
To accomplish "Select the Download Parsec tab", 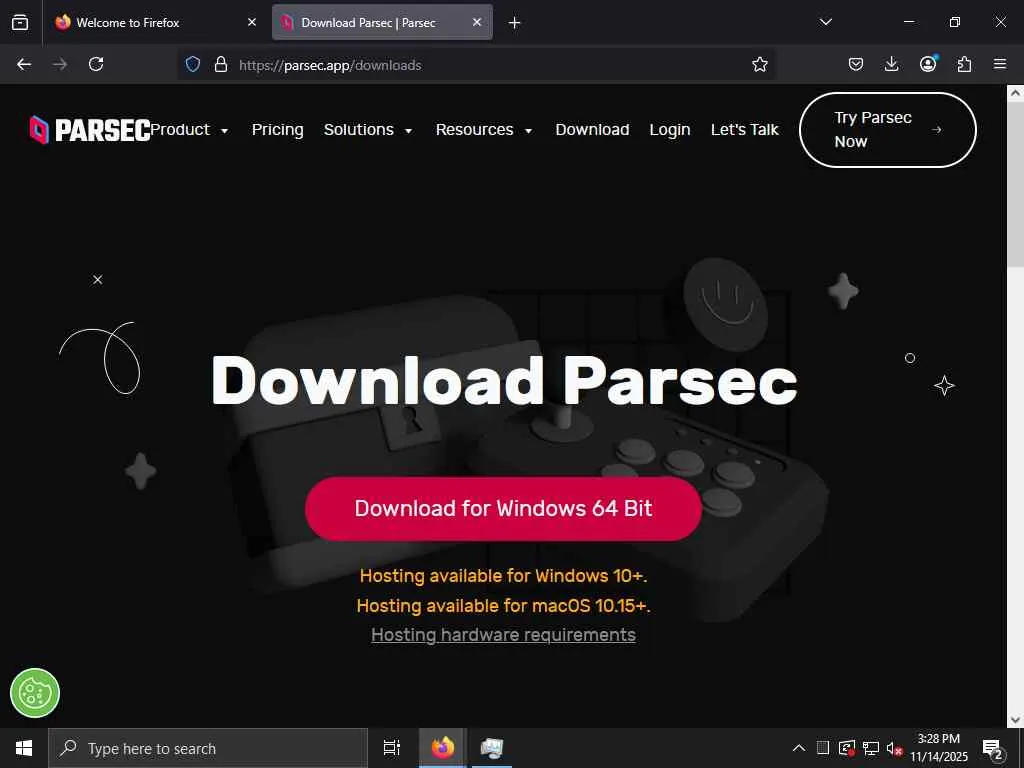I will tap(382, 22).
